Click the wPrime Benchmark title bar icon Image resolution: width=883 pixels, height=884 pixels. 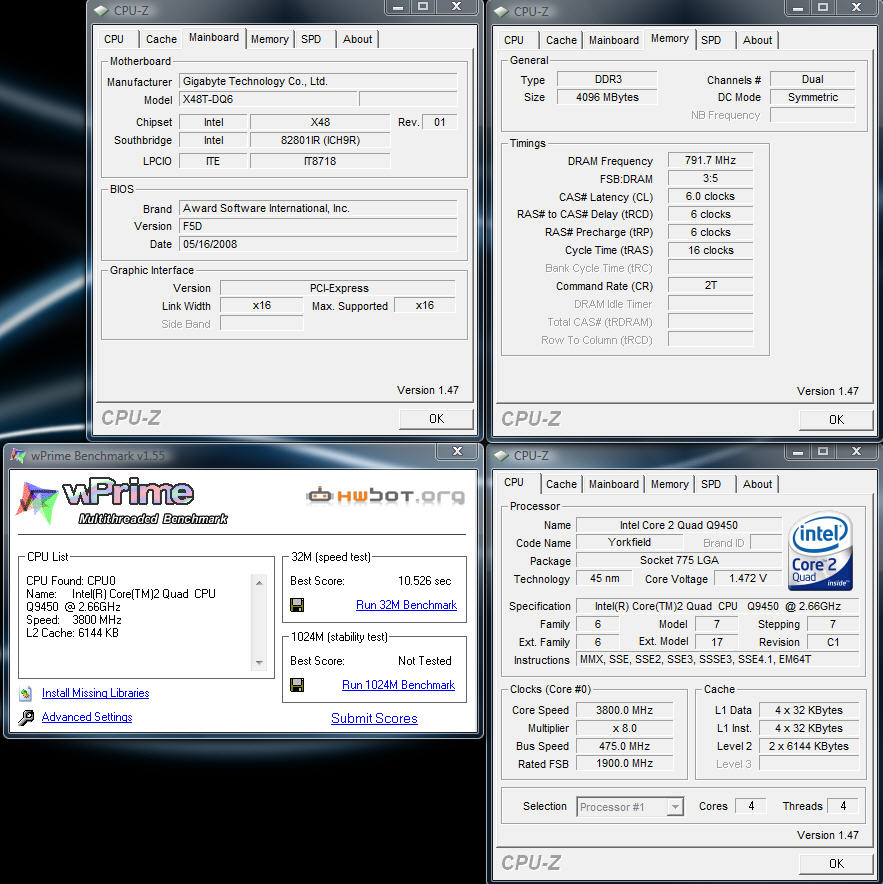click(17, 456)
